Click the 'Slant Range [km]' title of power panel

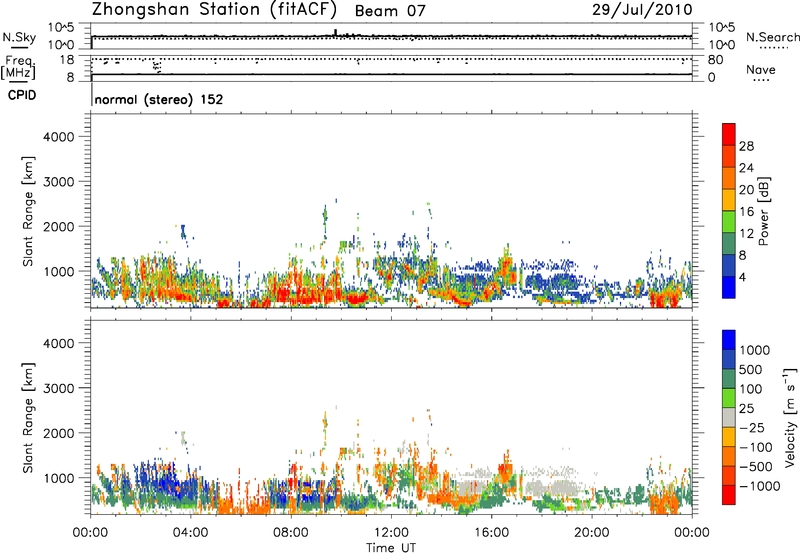tap(28, 211)
